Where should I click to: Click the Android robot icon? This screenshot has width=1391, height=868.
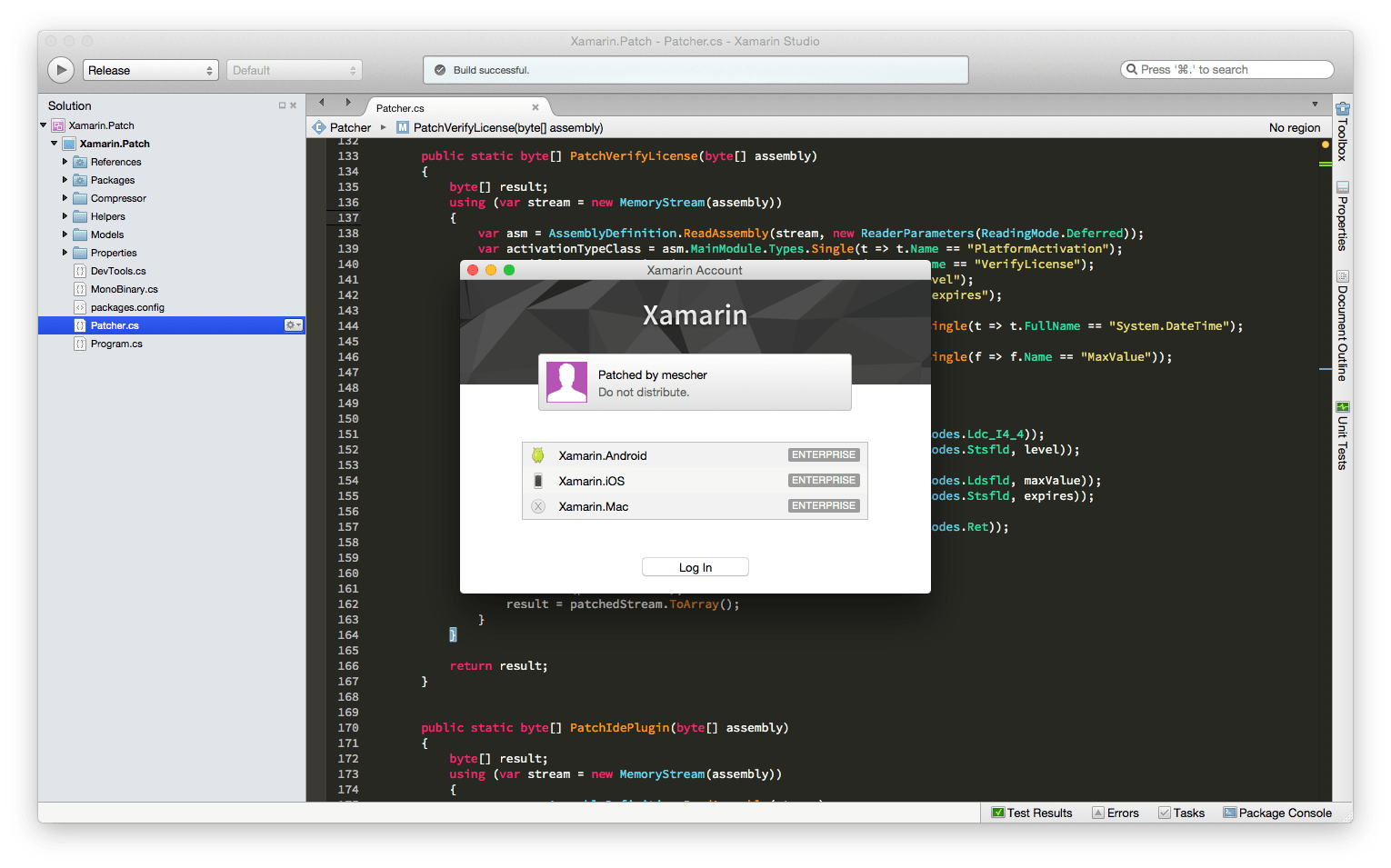tap(538, 455)
